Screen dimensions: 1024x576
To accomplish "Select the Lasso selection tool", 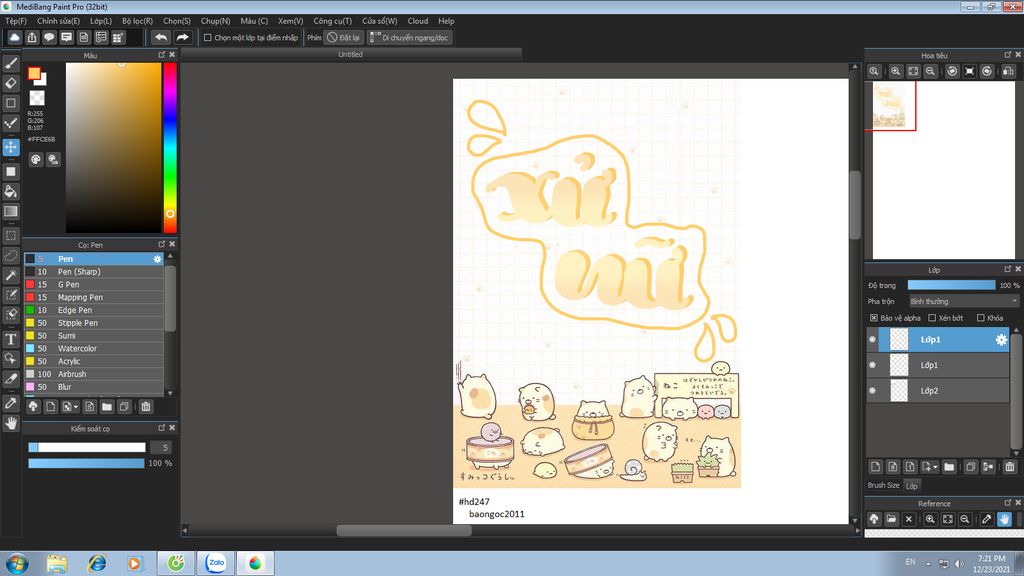I will coord(10,255).
